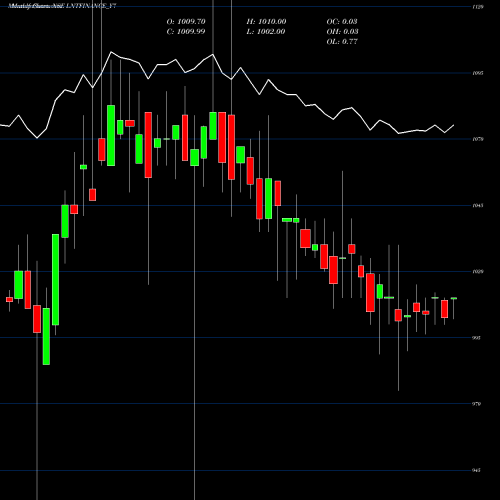Image resolution: width=500 pixels, height=500 pixels.
Task: Click the OC: 0.03 reading
Action: (342, 22)
